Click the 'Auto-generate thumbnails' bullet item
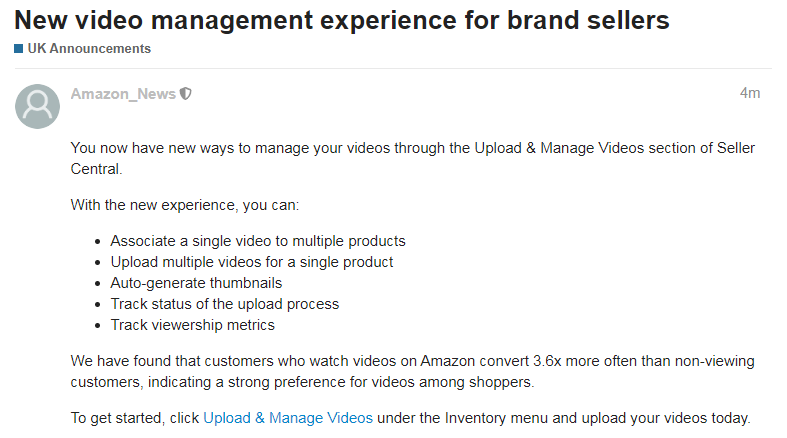787x438 pixels. 196,283
